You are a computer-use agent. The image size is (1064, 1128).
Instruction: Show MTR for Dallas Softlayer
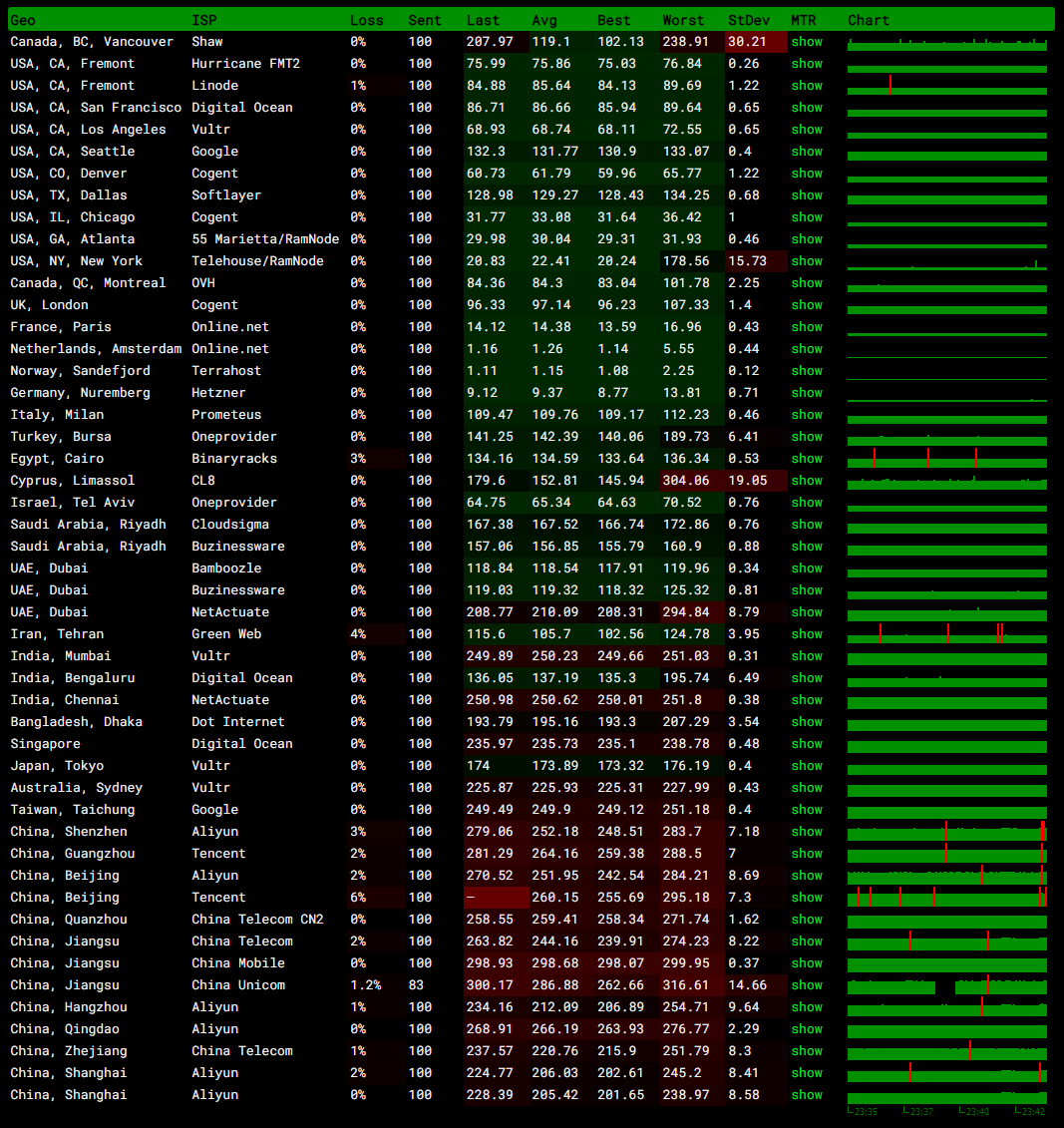[807, 194]
